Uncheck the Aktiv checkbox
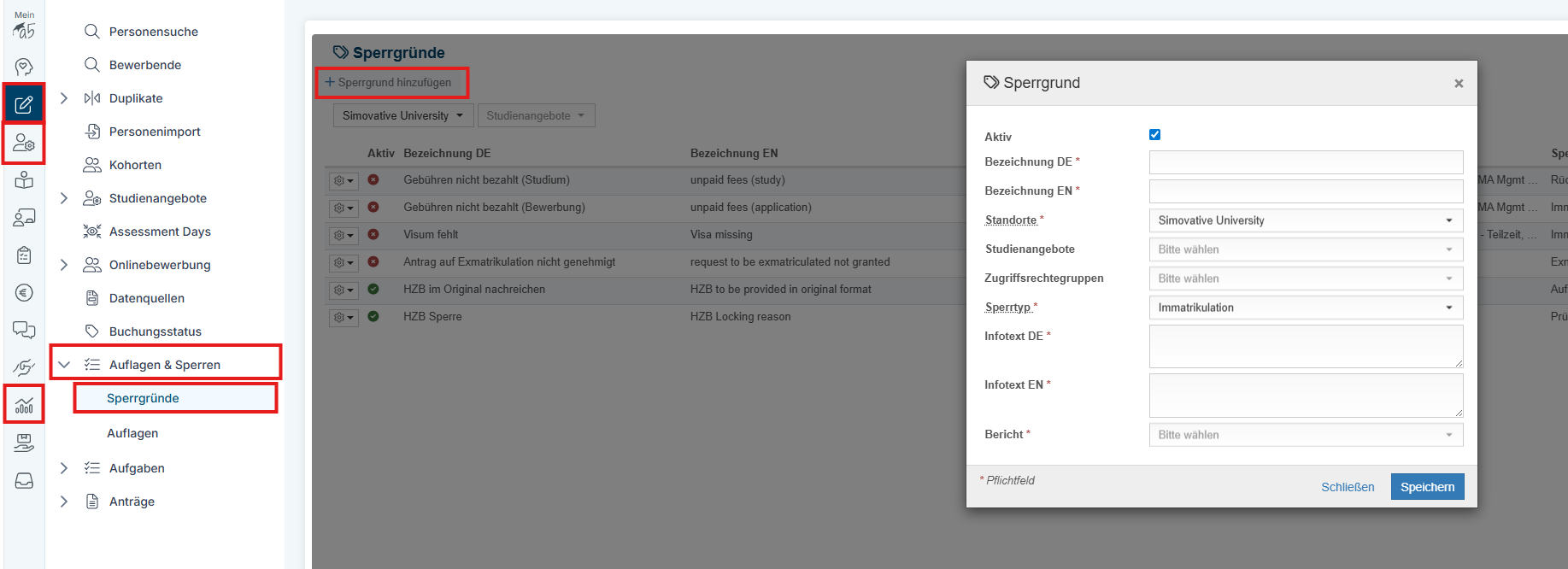Screen dimensions: 1568x569 tap(1154, 135)
